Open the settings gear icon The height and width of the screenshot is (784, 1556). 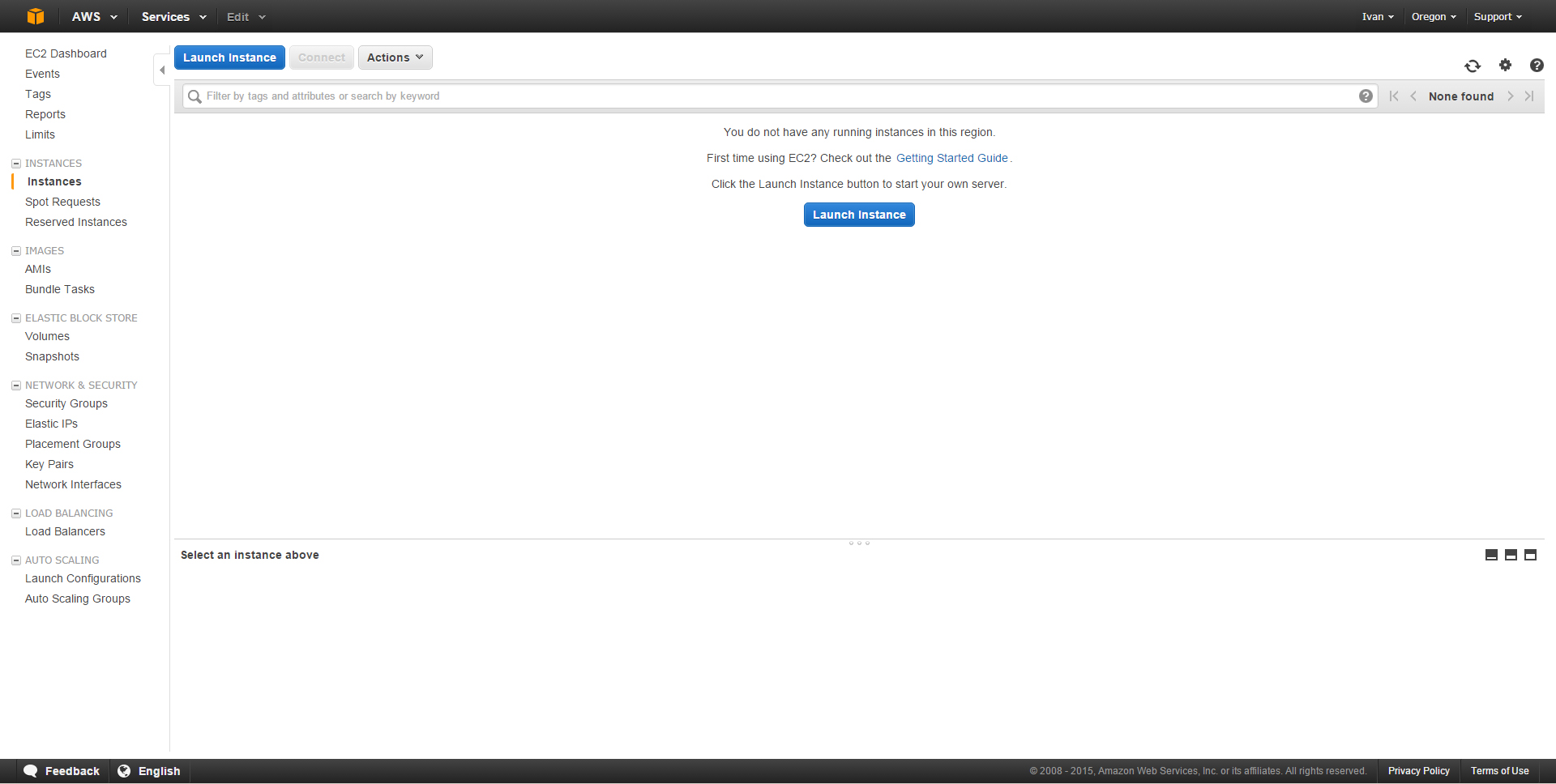click(x=1505, y=65)
